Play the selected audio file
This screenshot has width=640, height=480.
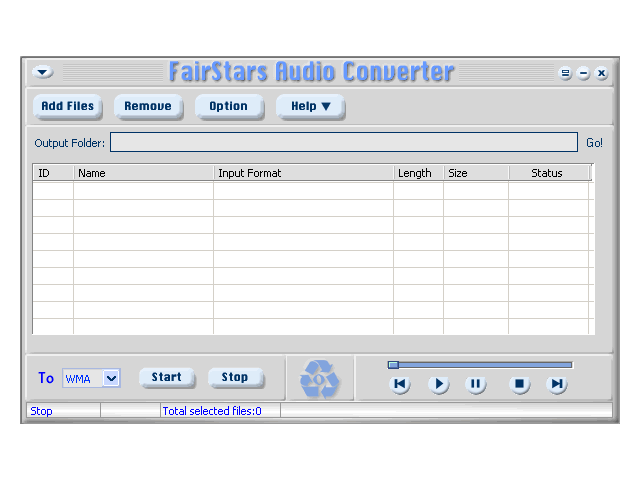coord(439,384)
